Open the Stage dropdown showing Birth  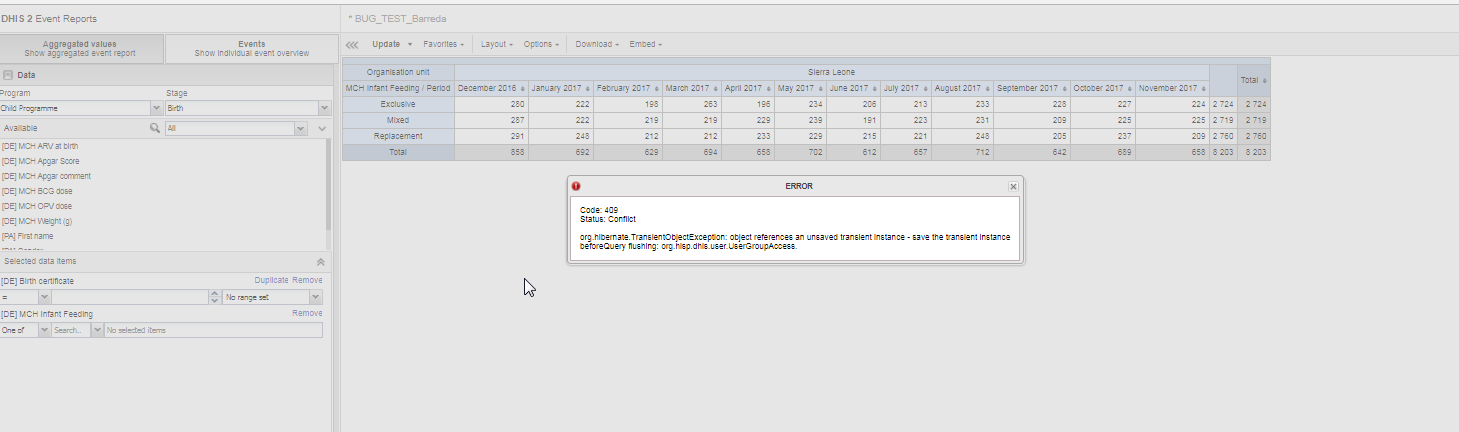(x=324, y=108)
